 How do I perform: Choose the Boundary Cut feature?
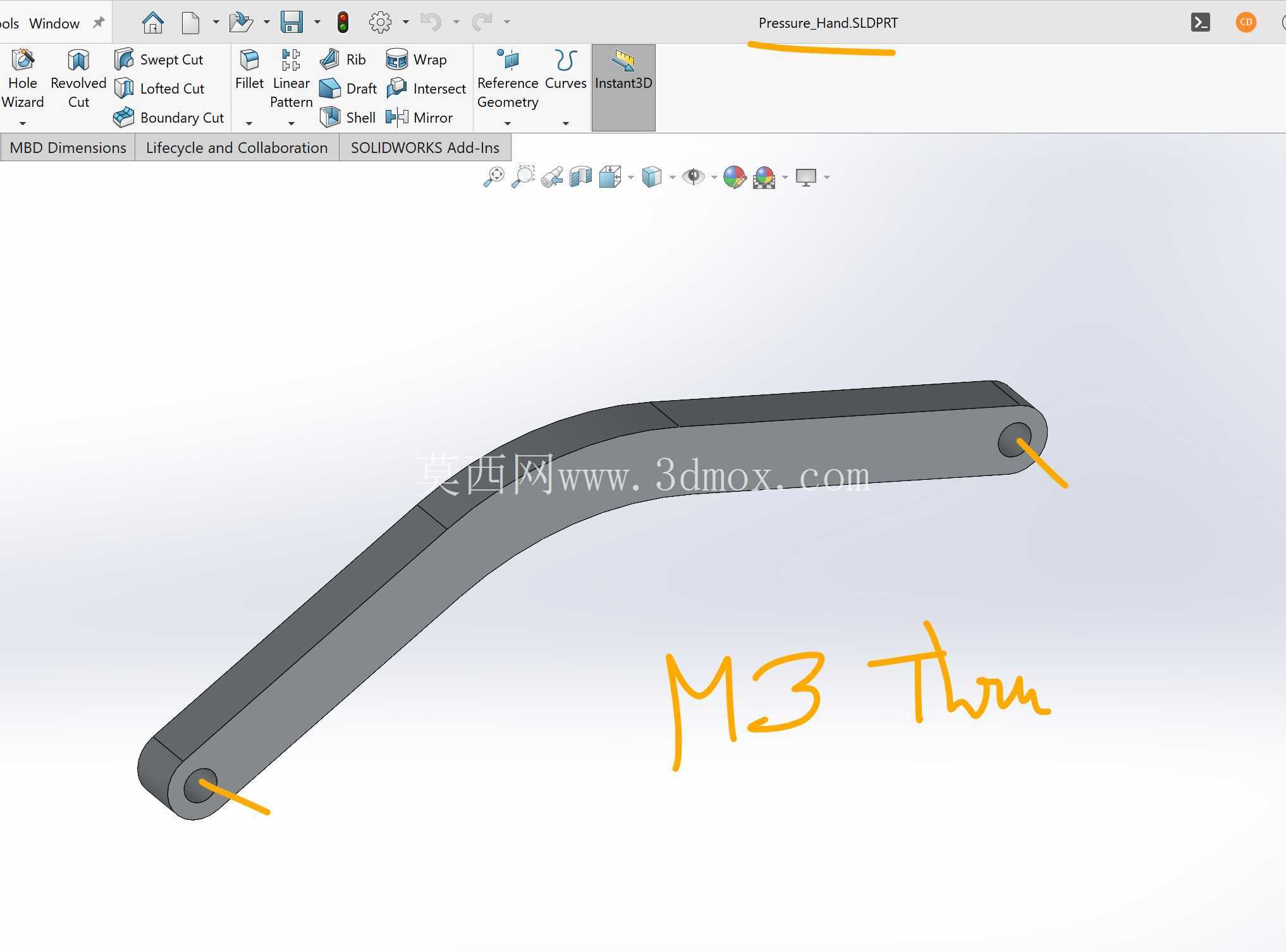(x=169, y=118)
